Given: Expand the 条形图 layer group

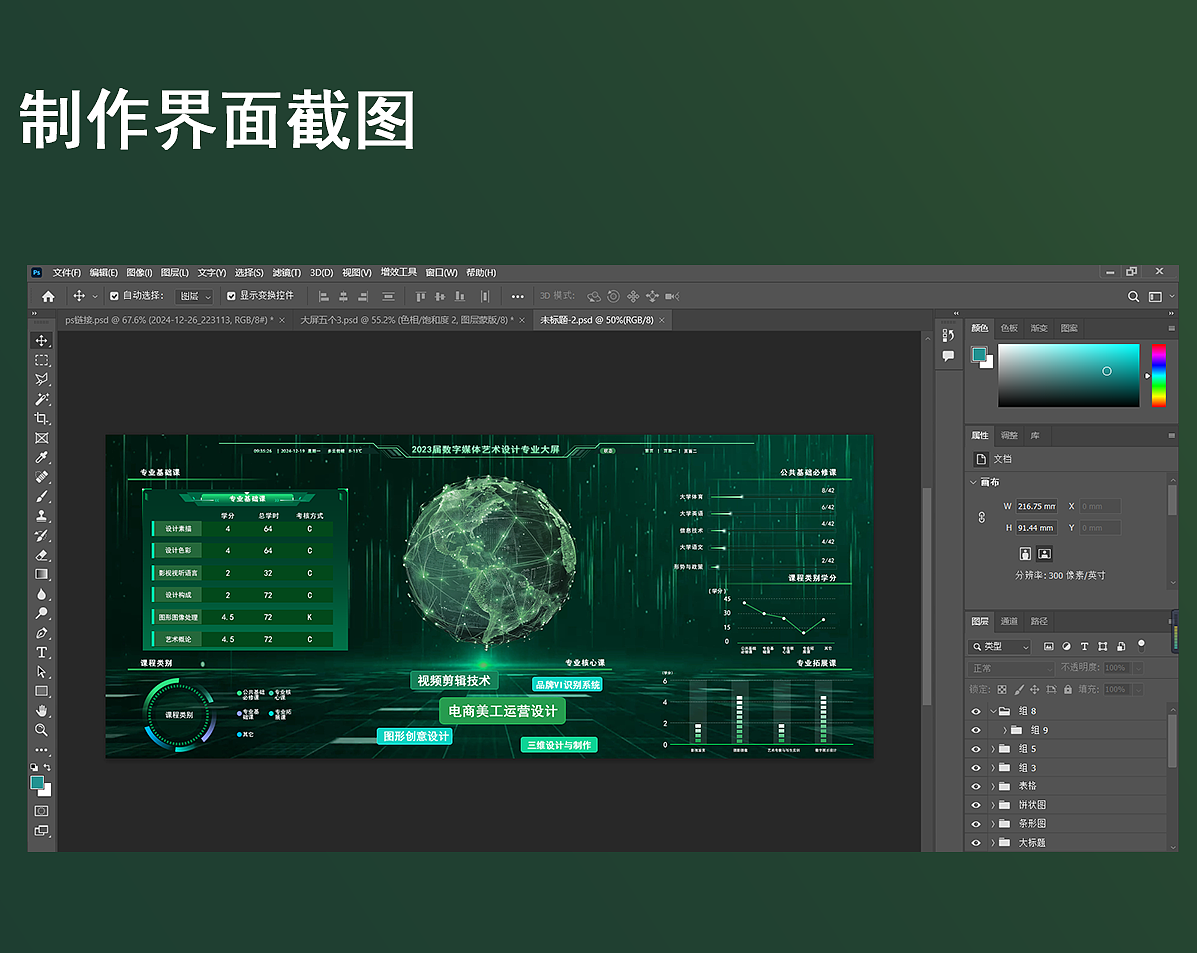Looking at the screenshot, I should coord(991,823).
